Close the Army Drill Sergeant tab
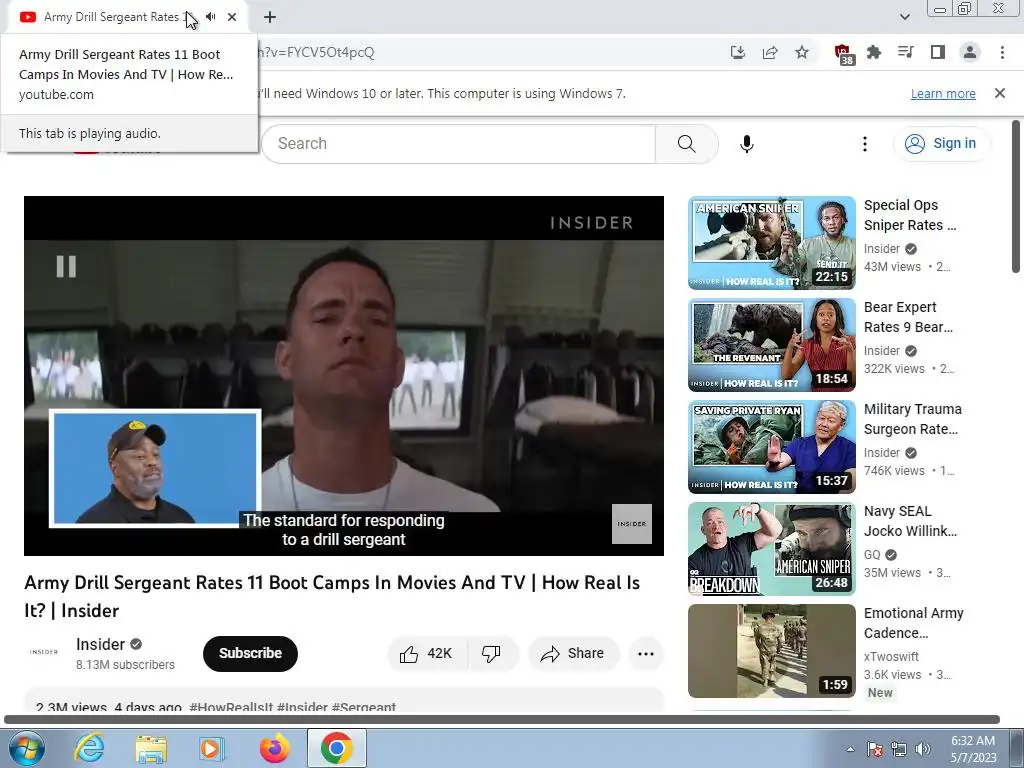The height and width of the screenshot is (768, 1024). (232, 17)
